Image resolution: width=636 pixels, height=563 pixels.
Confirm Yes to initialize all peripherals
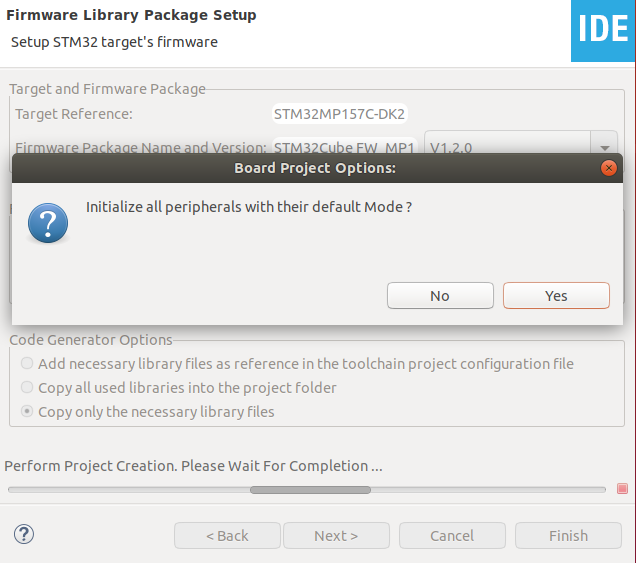pyautogui.click(x=556, y=296)
